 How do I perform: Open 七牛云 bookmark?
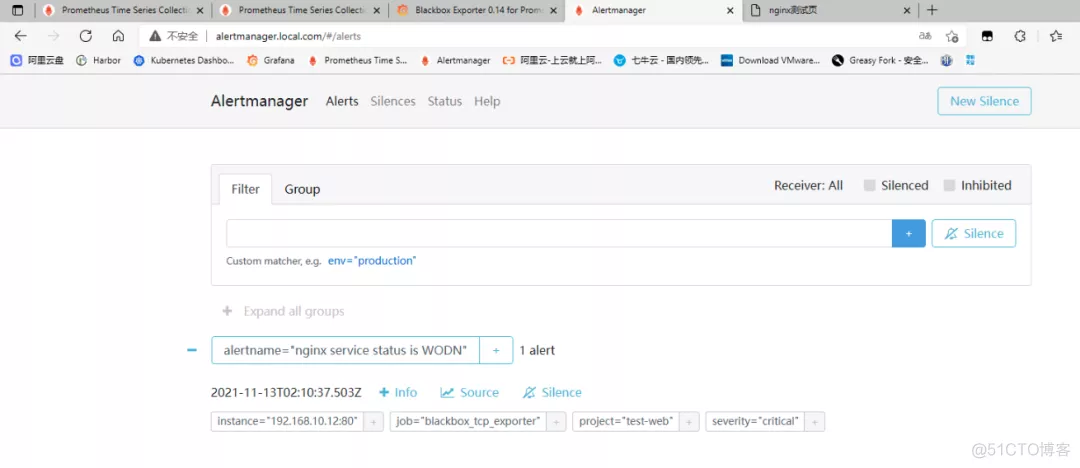click(x=661, y=61)
